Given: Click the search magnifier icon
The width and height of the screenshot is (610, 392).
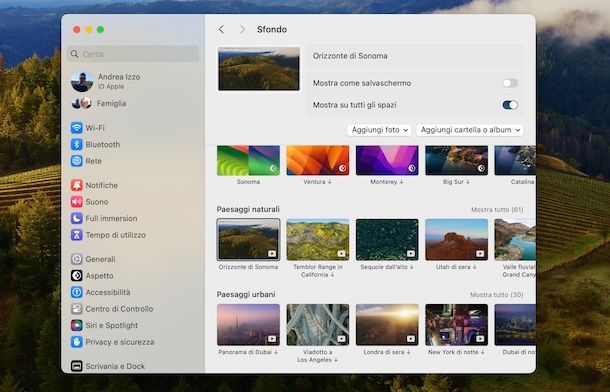Looking at the screenshot, I should (74, 54).
